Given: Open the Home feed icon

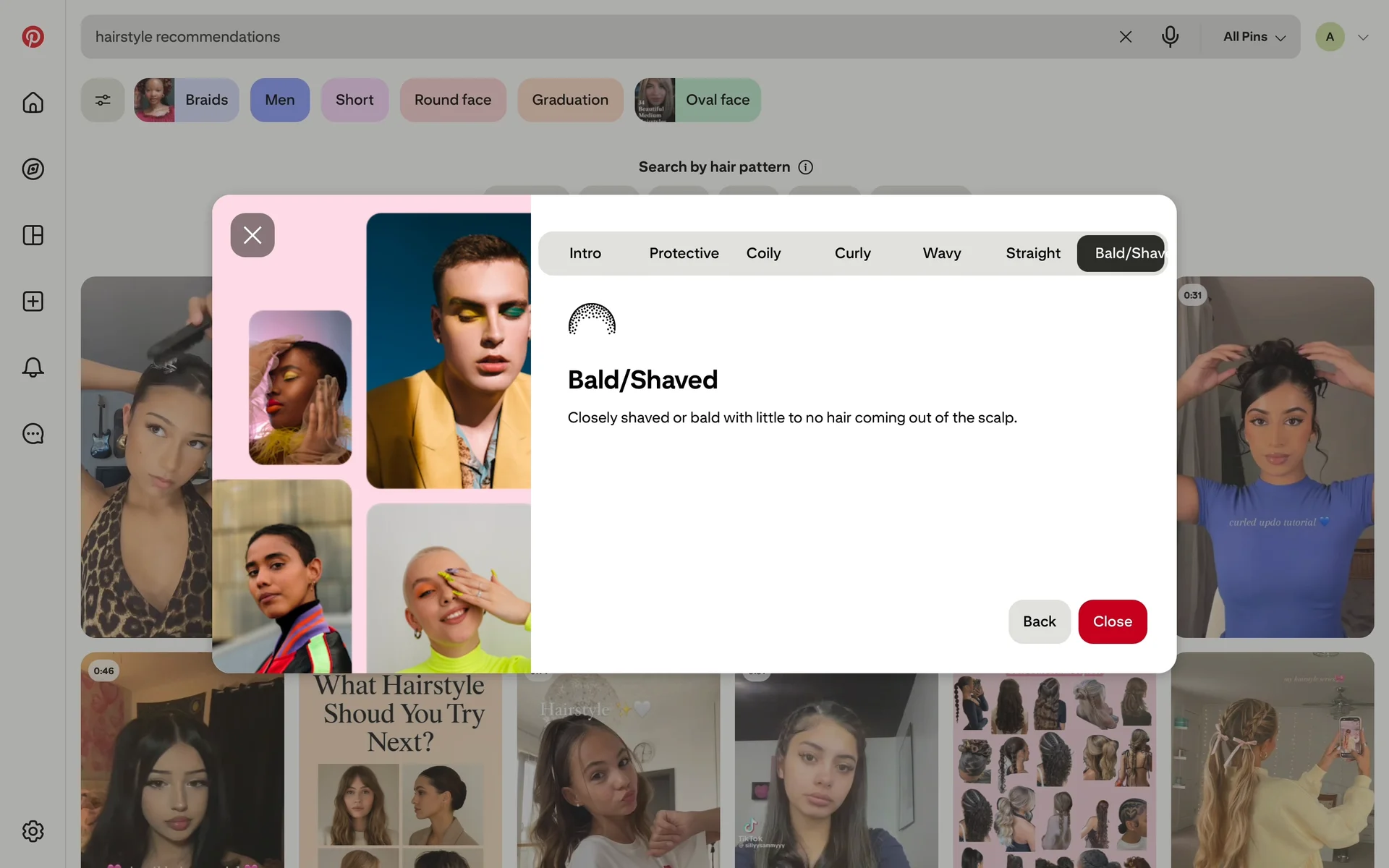Looking at the screenshot, I should pos(33,103).
